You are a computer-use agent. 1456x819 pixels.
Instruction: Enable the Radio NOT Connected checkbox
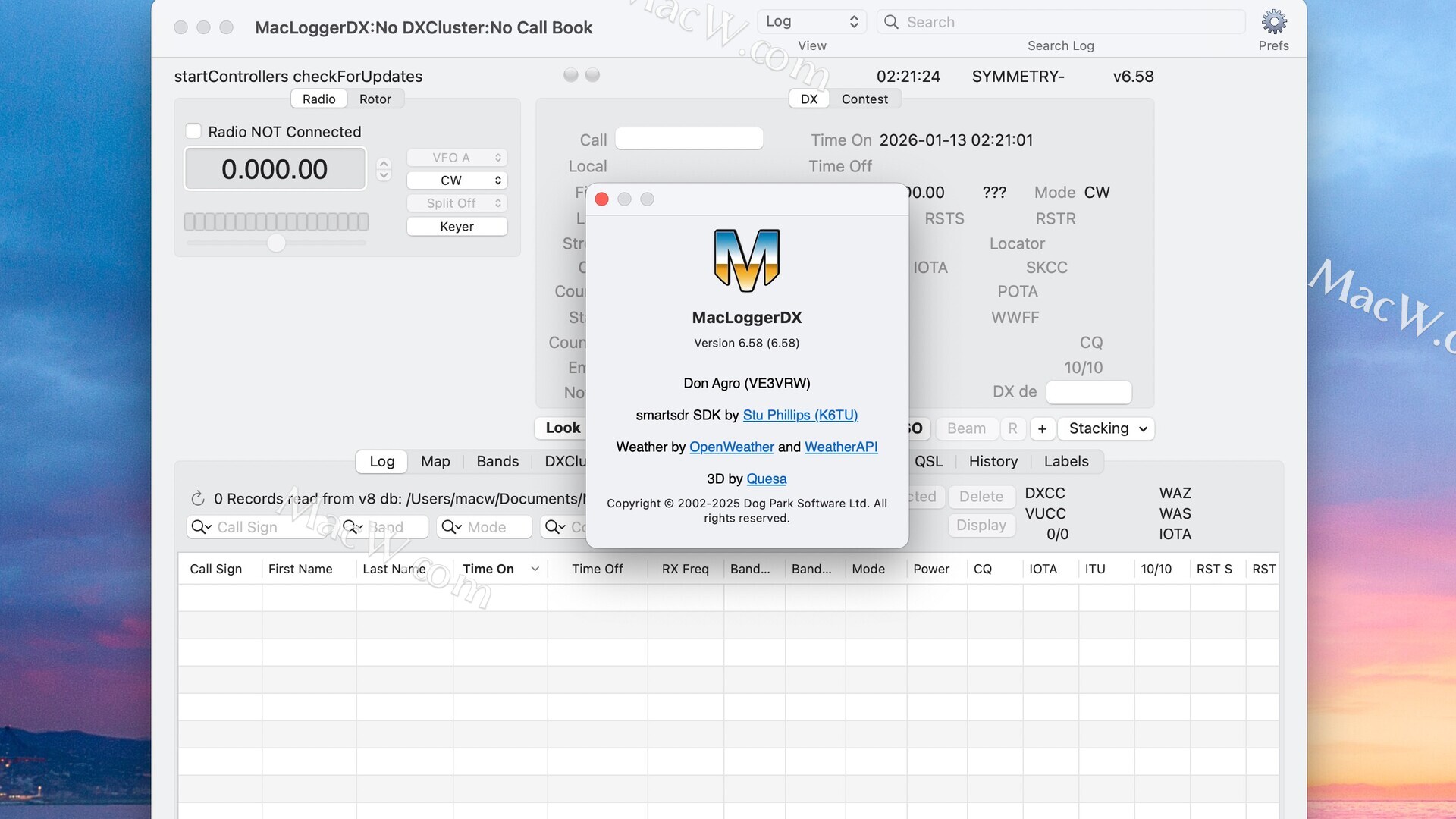coord(193,131)
